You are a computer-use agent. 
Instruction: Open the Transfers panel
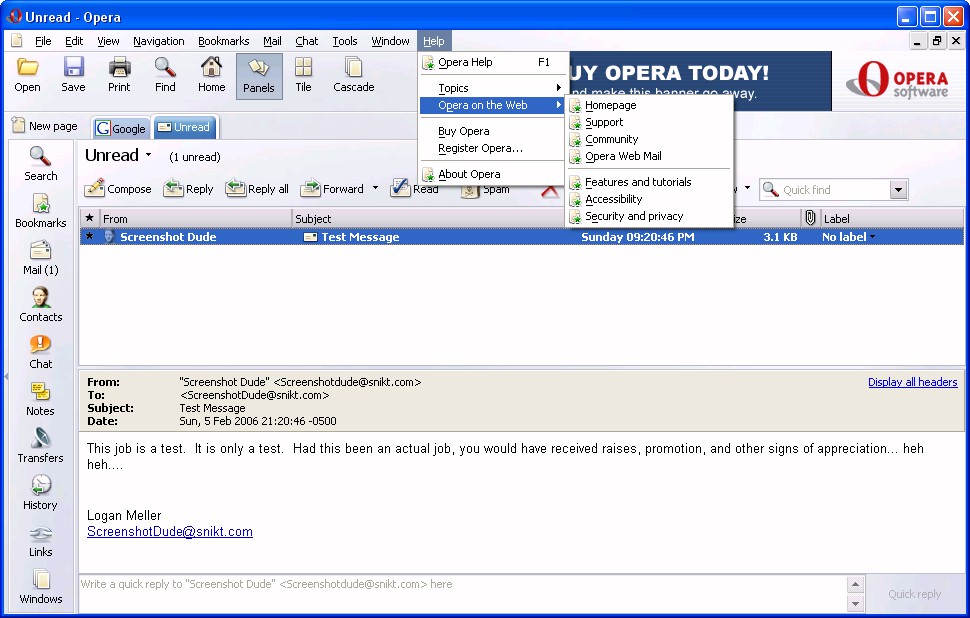pos(41,445)
